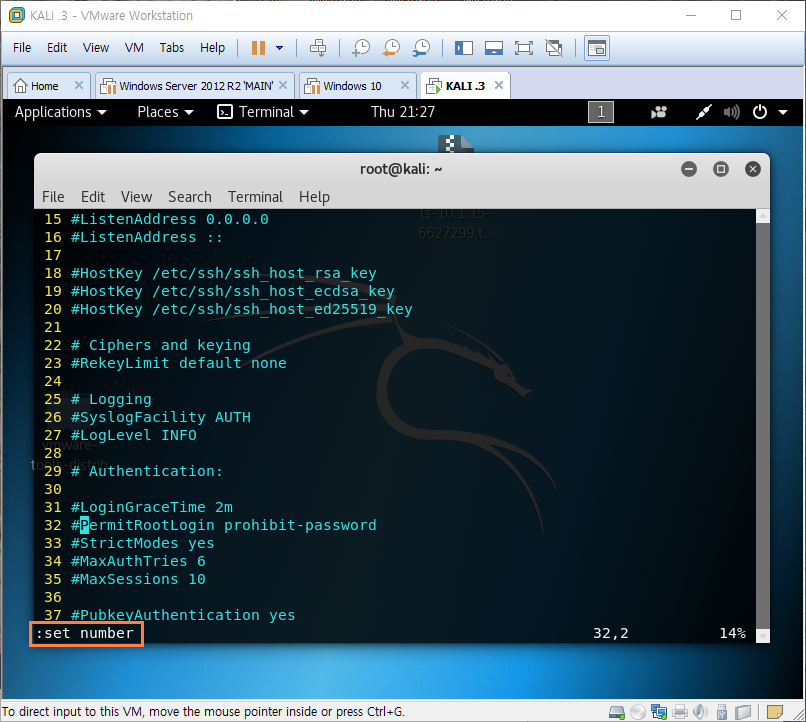Click the :set number command line
The height and width of the screenshot is (722, 806).
(86, 634)
